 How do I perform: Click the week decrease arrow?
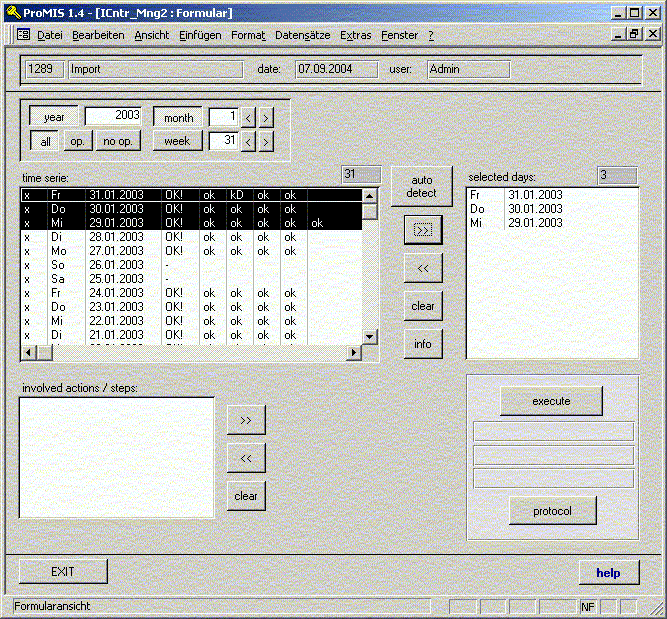[248, 142]
